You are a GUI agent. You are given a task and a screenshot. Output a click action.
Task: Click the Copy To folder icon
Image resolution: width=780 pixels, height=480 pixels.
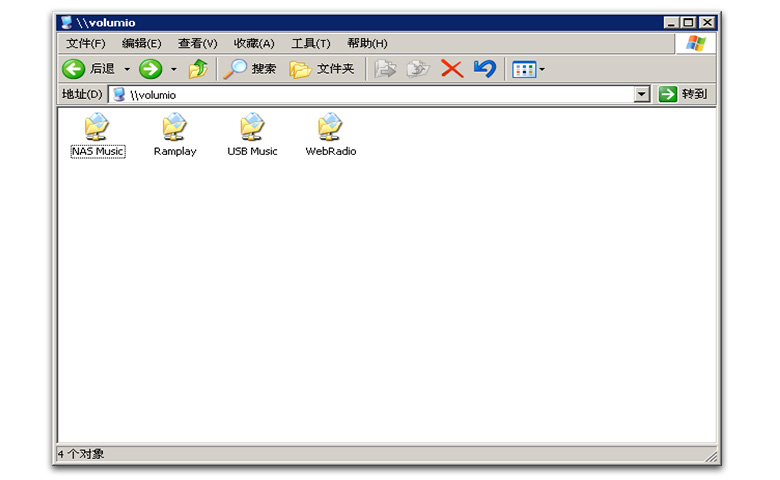(x=418, y=69)
